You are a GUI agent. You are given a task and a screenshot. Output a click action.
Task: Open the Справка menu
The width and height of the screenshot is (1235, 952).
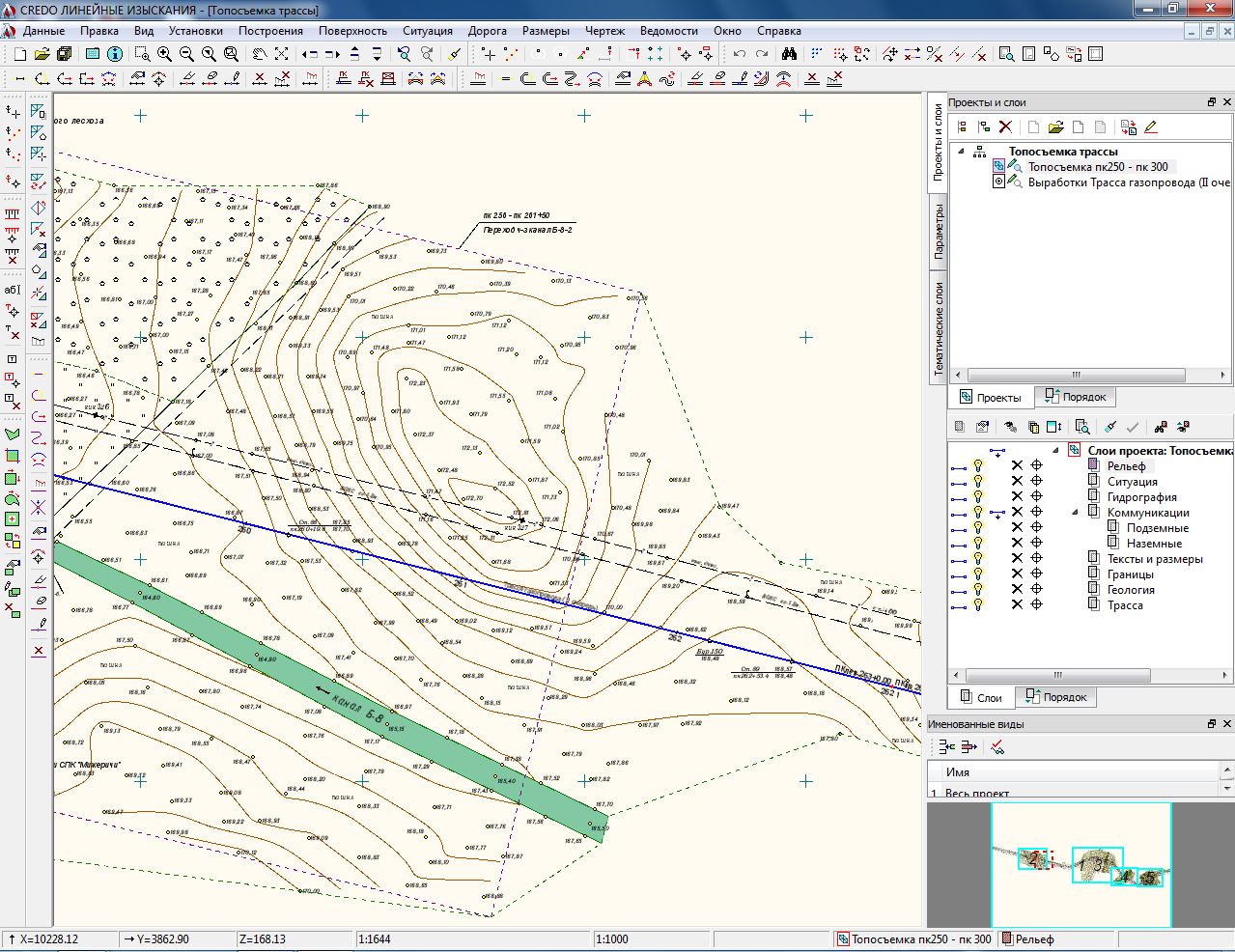tap(778, 31)
